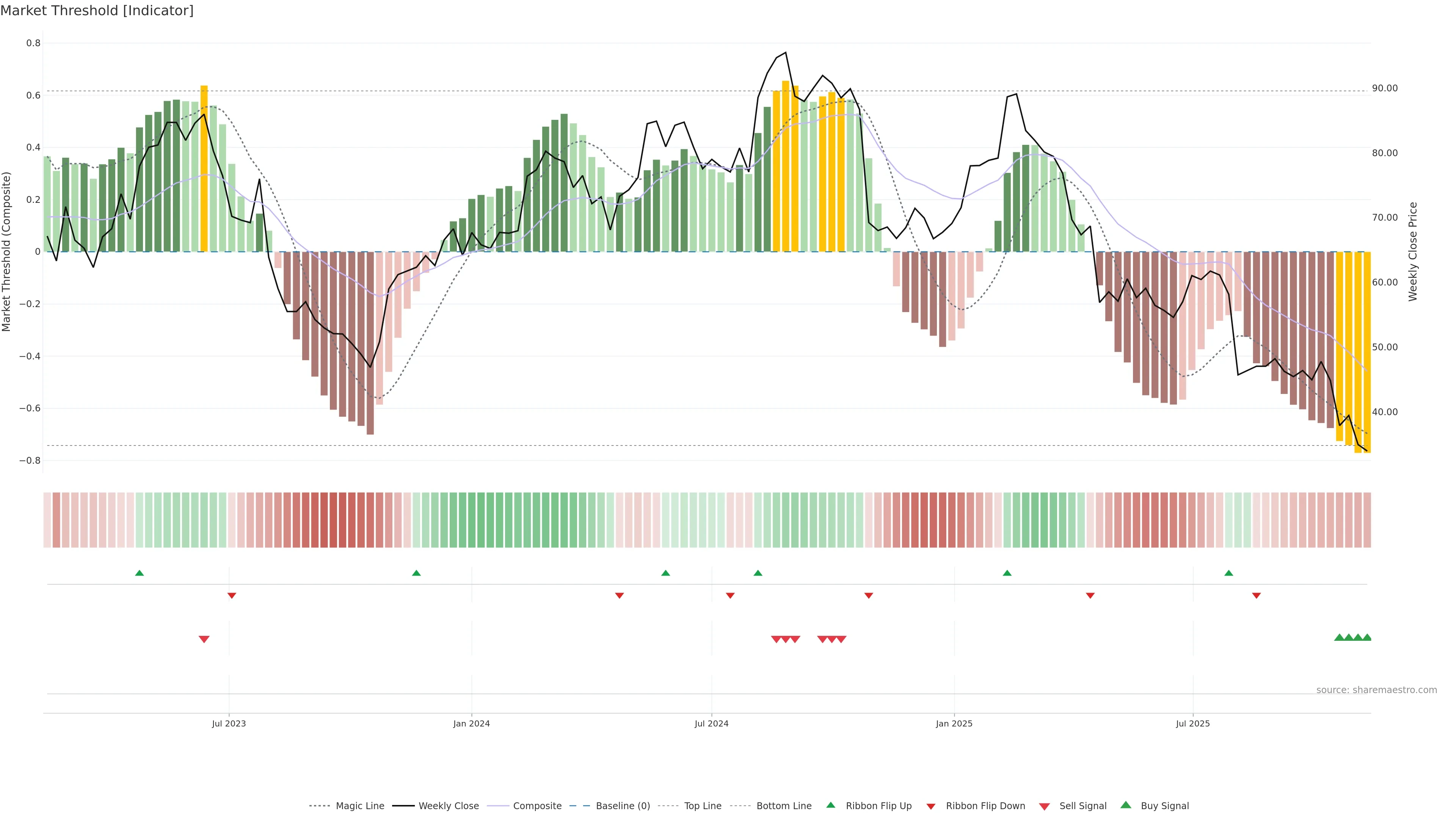The height and width of the screenshot is (819, 1456).
Task: Click the leftmost Ribbon Flip Down marker
Action: (x=232, y=596)
